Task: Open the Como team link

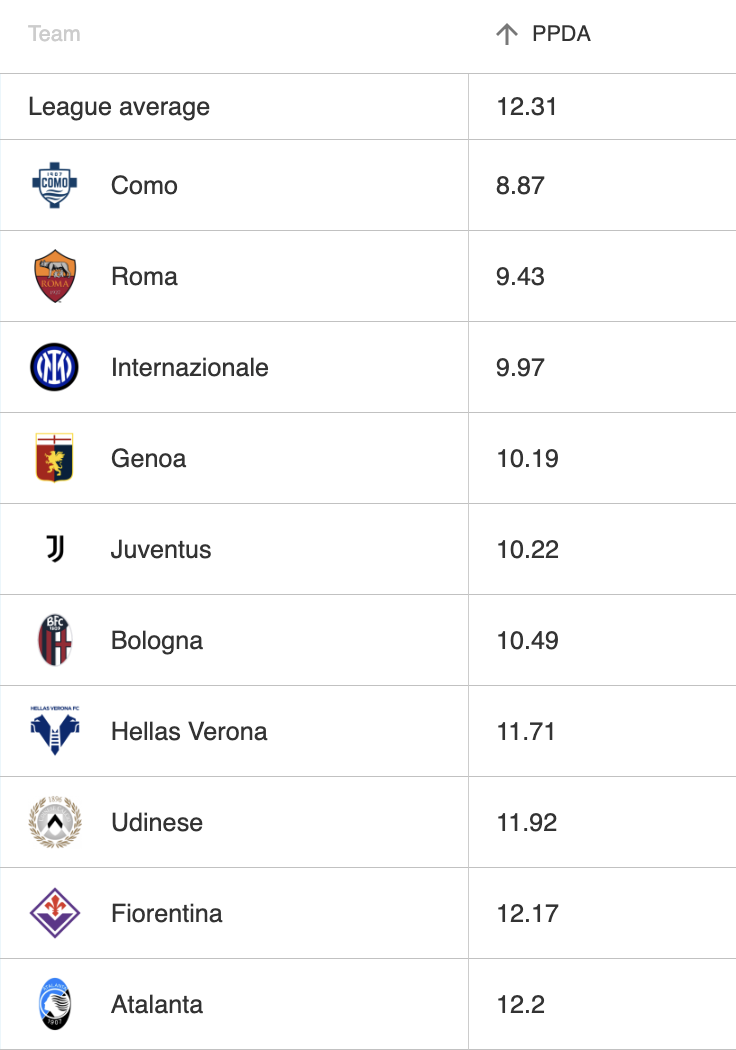Action: pyautogui.click(x=144, y=185)
